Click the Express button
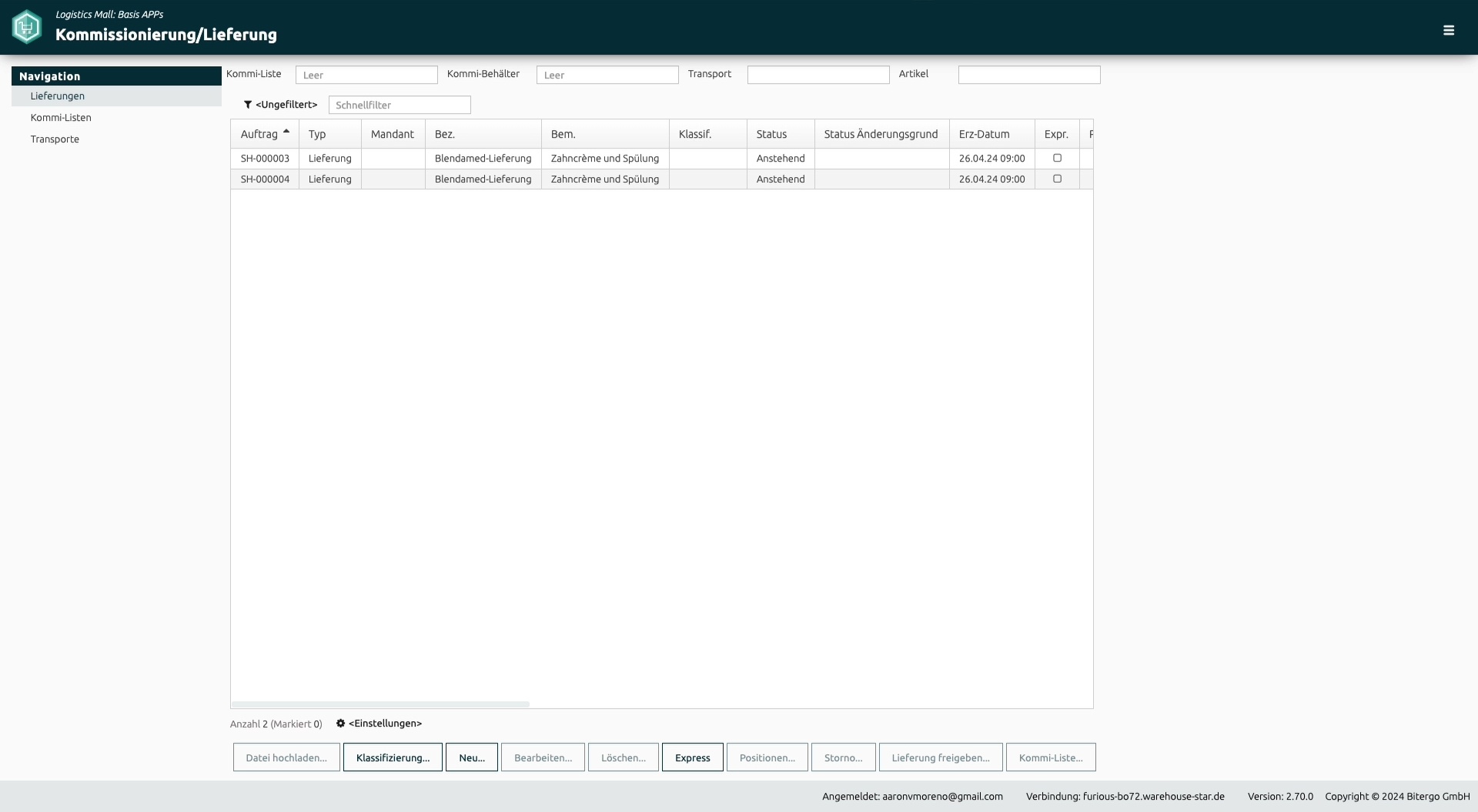Screen dimensions: 1478x812 pos(693,757)
